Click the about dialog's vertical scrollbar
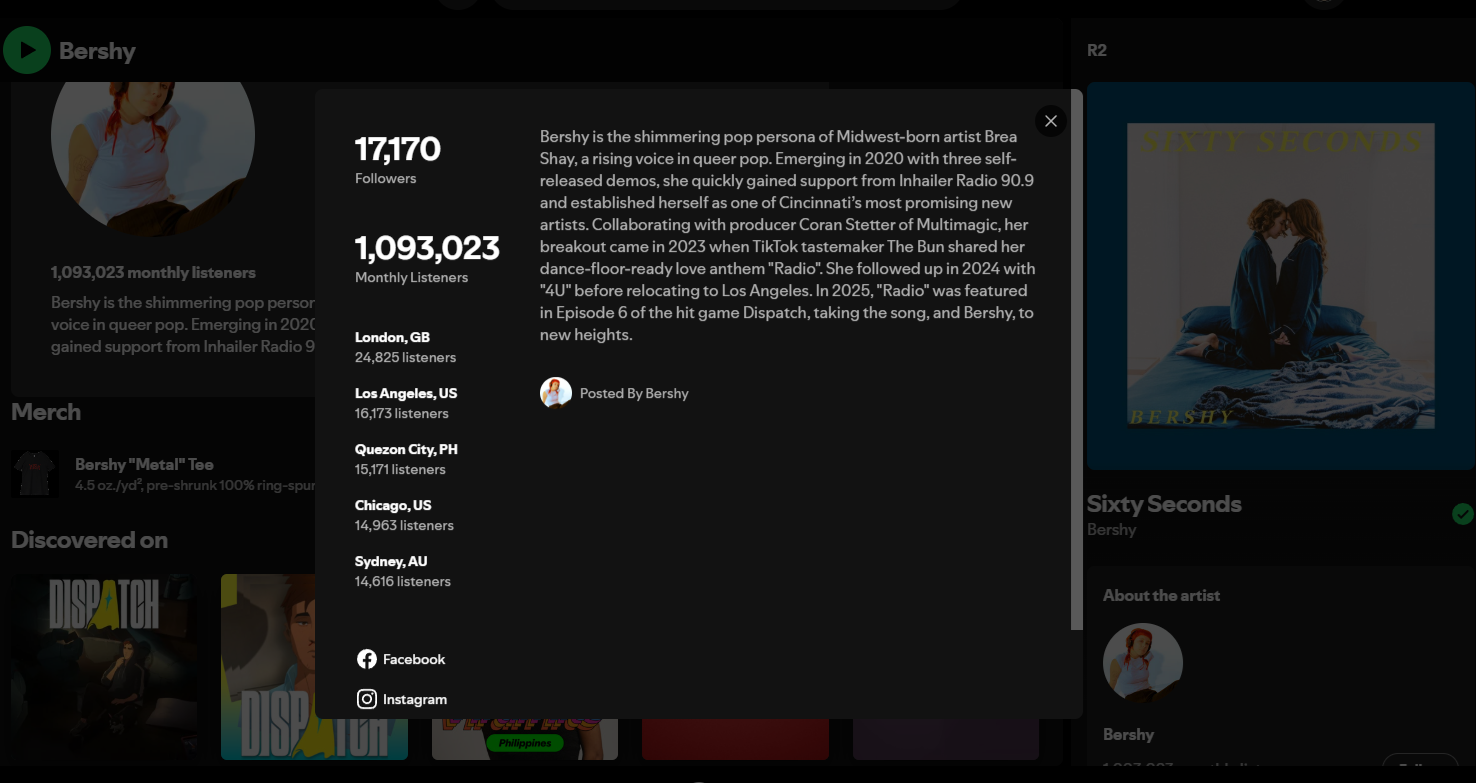 [1077, 360]
